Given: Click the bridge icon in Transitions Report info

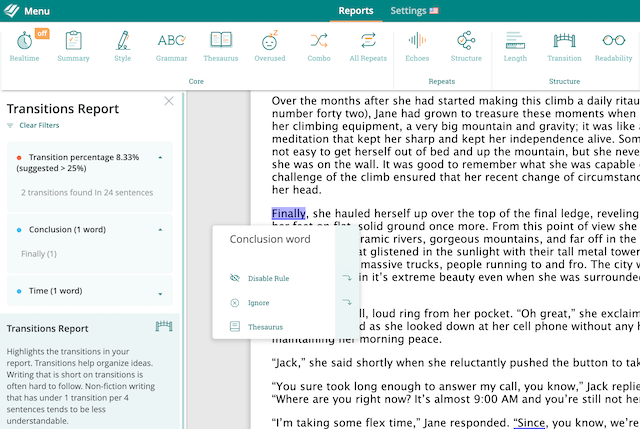Looking at the screenshot, I should click(x=164, y=326).
